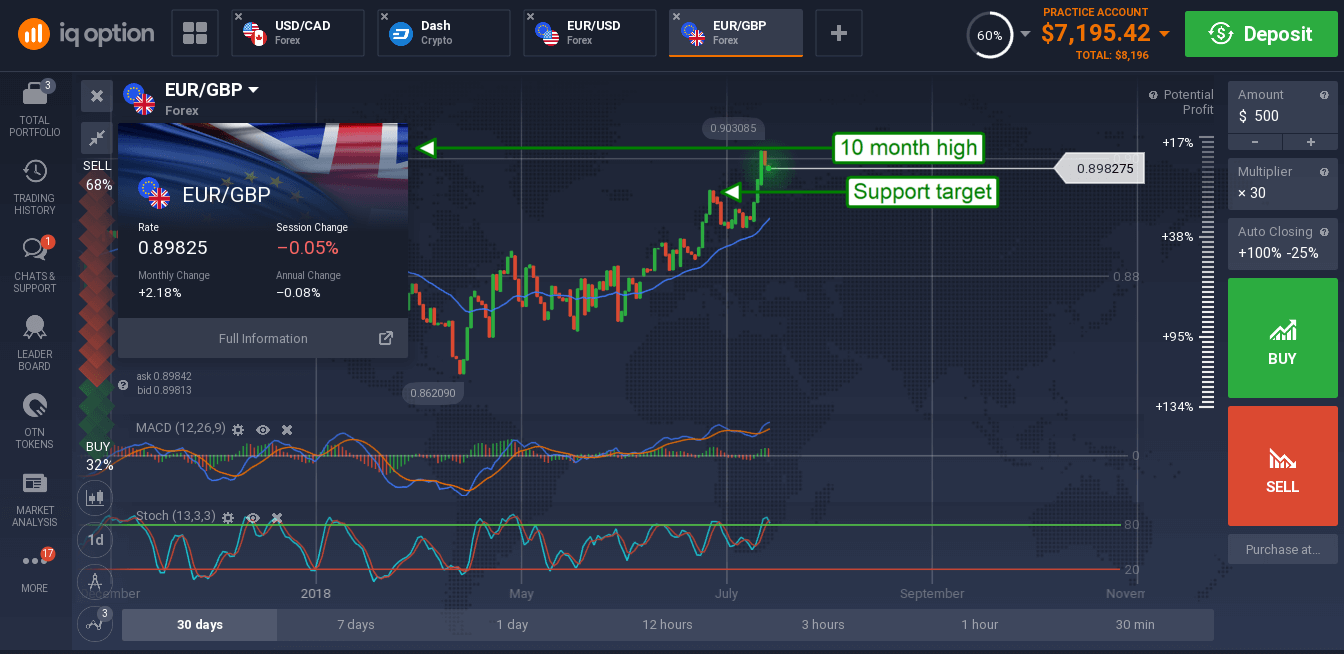This screenshot has height=654, width=1344.
Task: Remove the MACD indicator
Action: click(x=287, y=429)
